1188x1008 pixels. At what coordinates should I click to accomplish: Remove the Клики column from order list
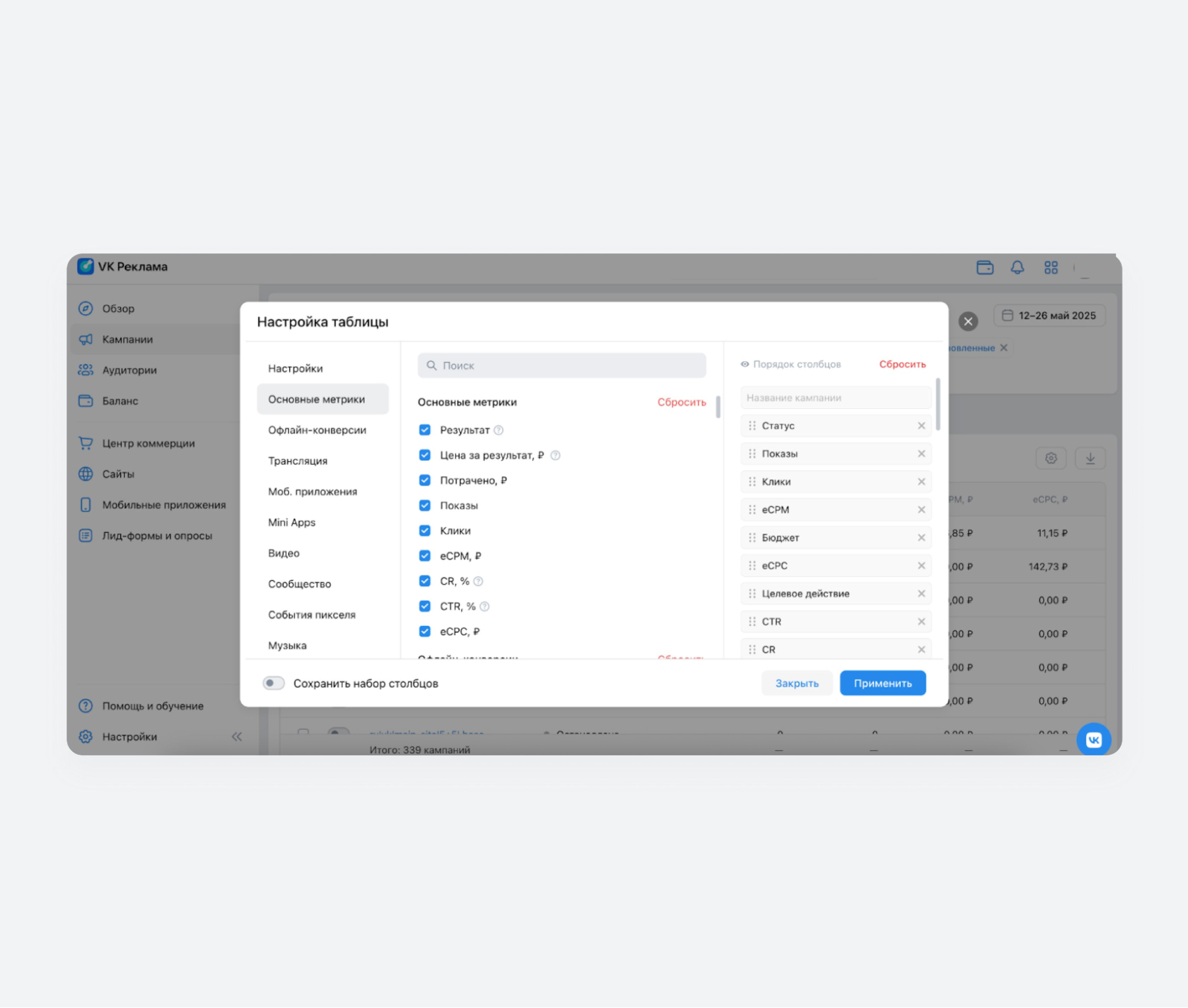pyautogui.click(x=921, y=481)
